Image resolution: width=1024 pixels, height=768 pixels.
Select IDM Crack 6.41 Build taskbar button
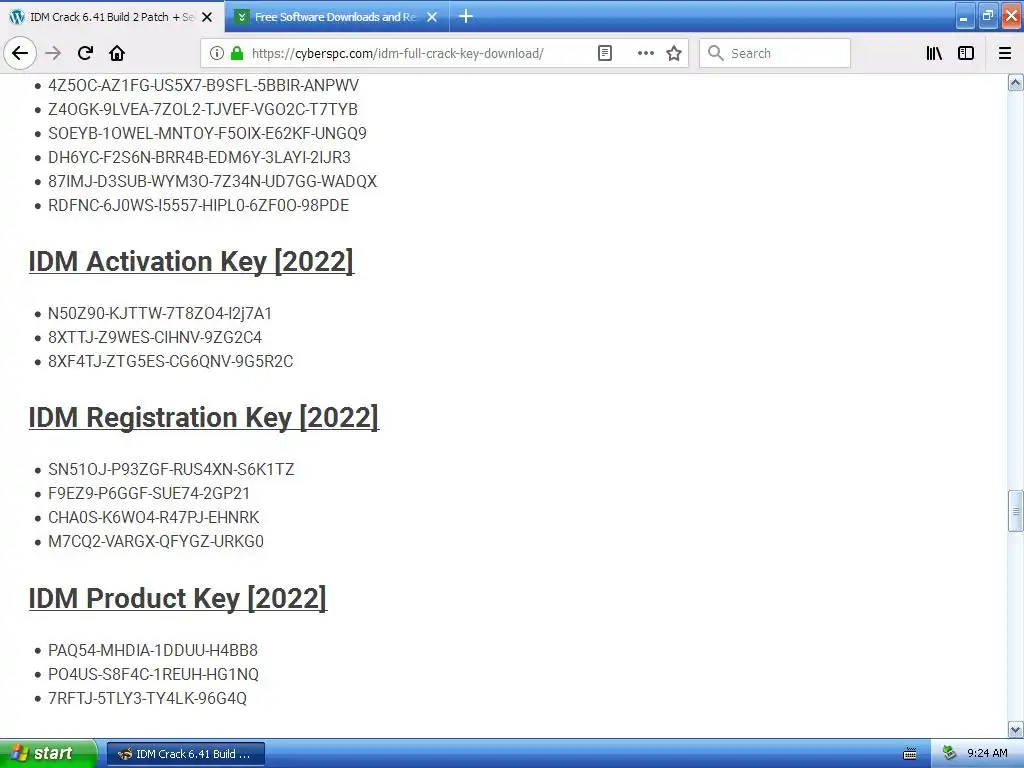tap(185, 754)
